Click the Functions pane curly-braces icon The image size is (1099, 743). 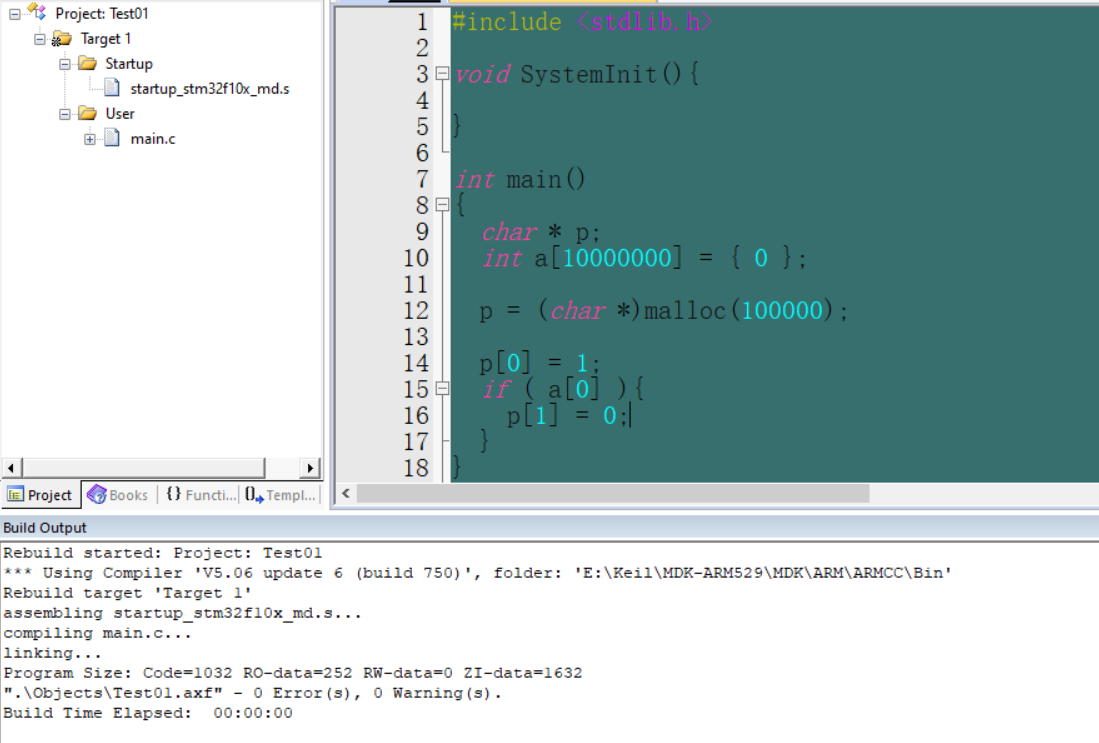click(172, 494)
